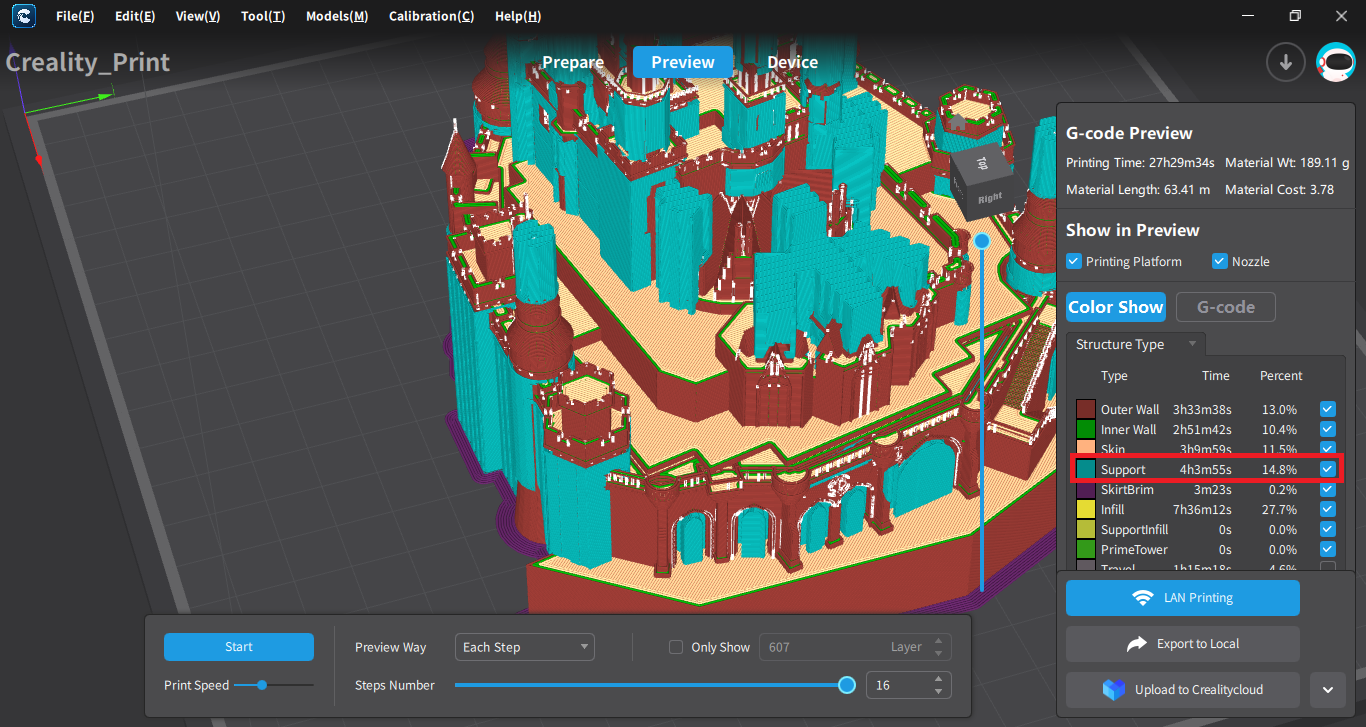1366x727 pixels.
Task: Click the orientation view cube
Action: [x=983, y=181]
